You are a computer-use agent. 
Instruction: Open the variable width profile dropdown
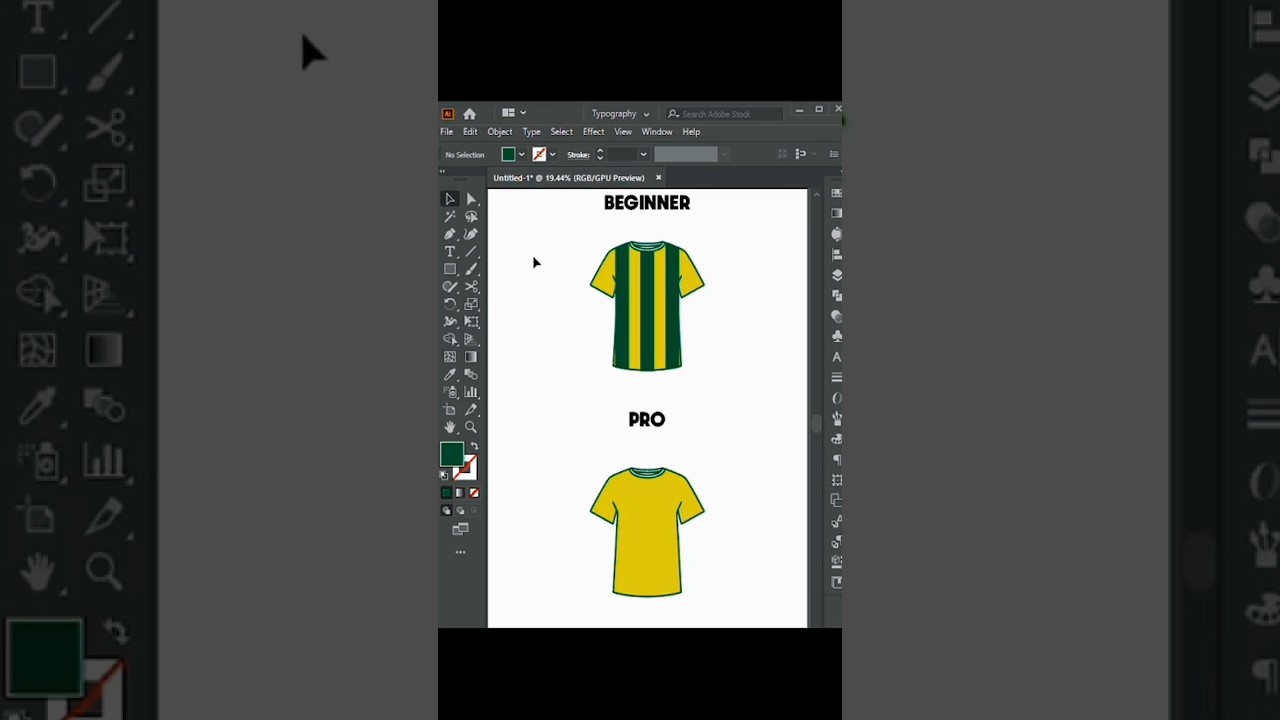click(724, 154)
